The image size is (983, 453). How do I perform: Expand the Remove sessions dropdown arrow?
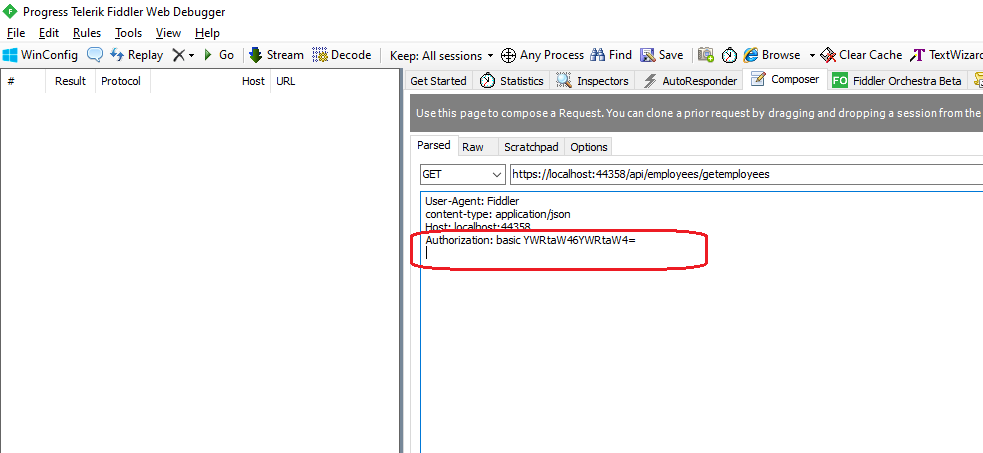(191, 55)
